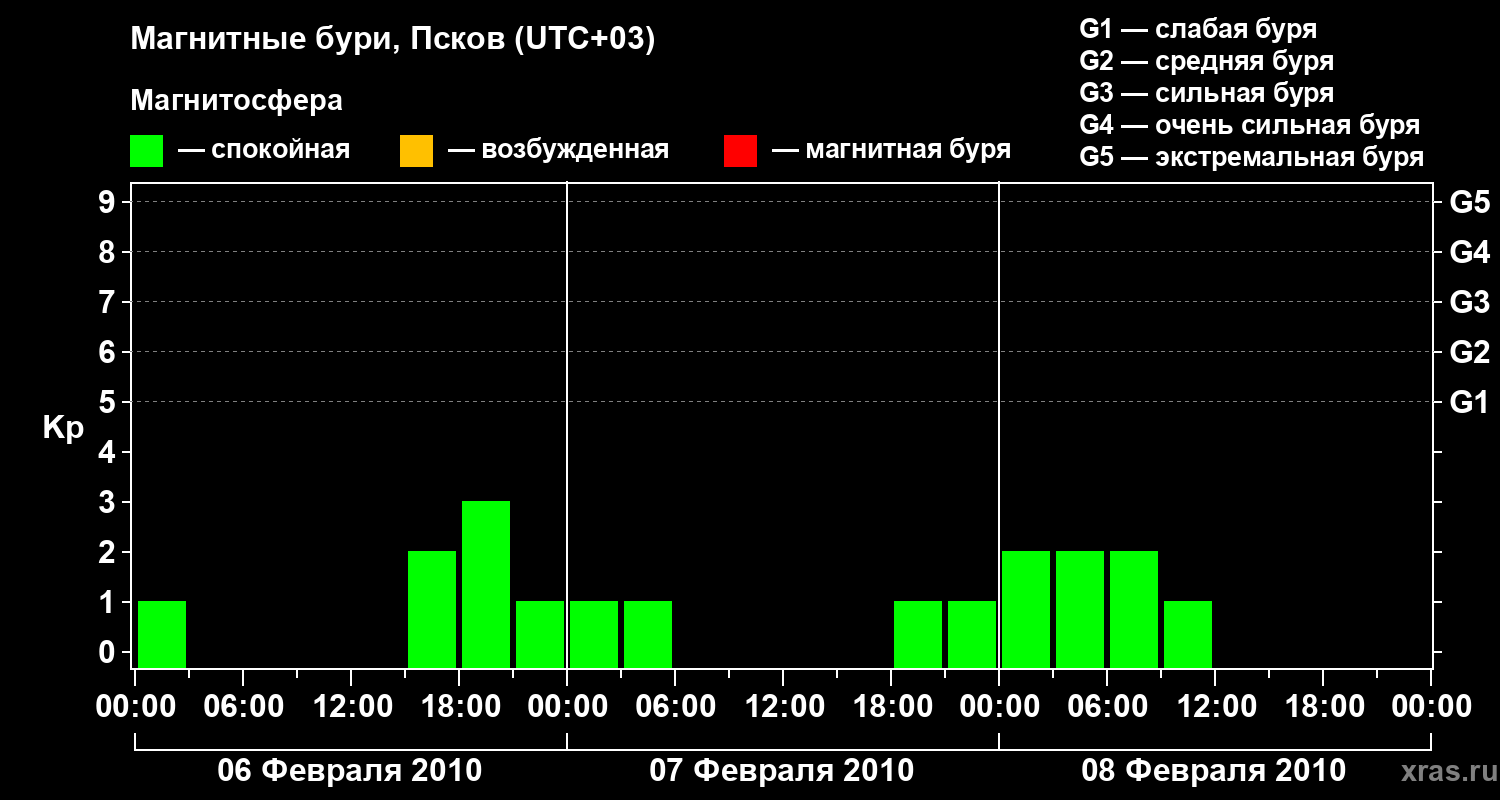
Task: Click 'G4 — очень сильная буря' description line
Action: (1250, 125)
